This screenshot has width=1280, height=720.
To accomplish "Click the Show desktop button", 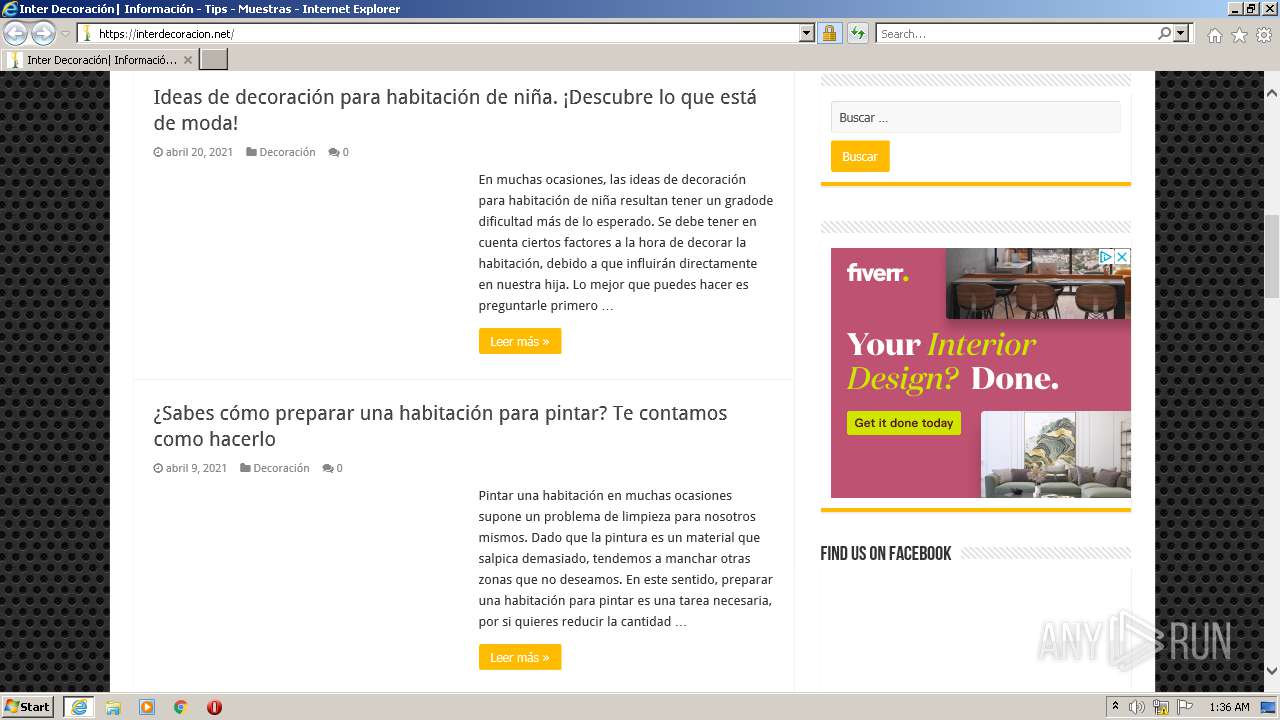I will point(1269,707).
